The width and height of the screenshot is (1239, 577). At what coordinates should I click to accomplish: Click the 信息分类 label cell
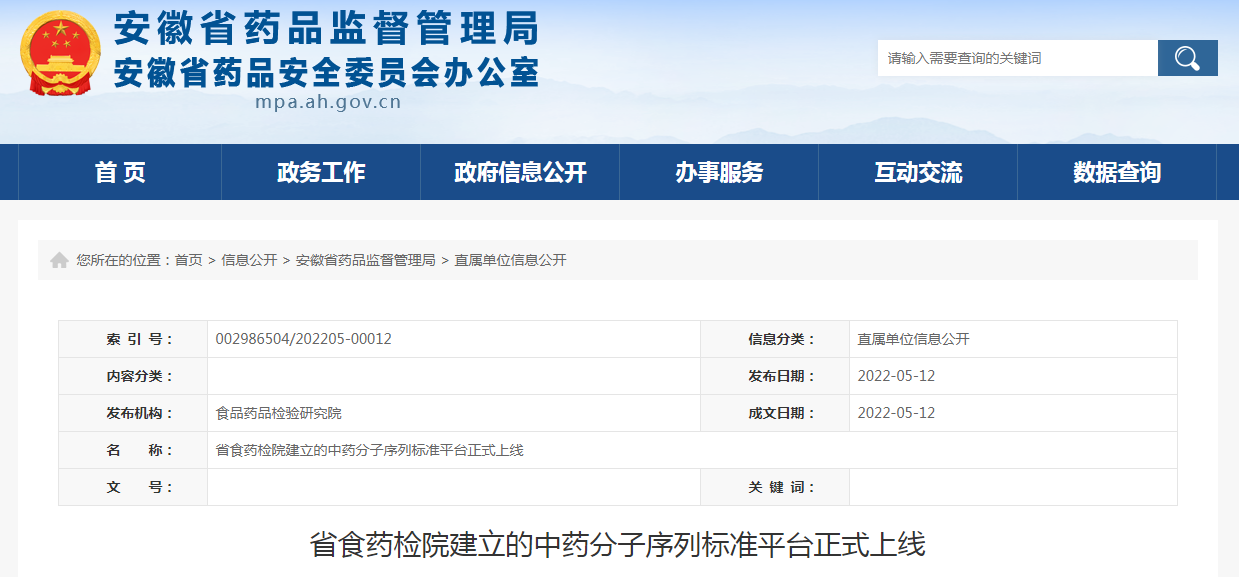point(775,339)
